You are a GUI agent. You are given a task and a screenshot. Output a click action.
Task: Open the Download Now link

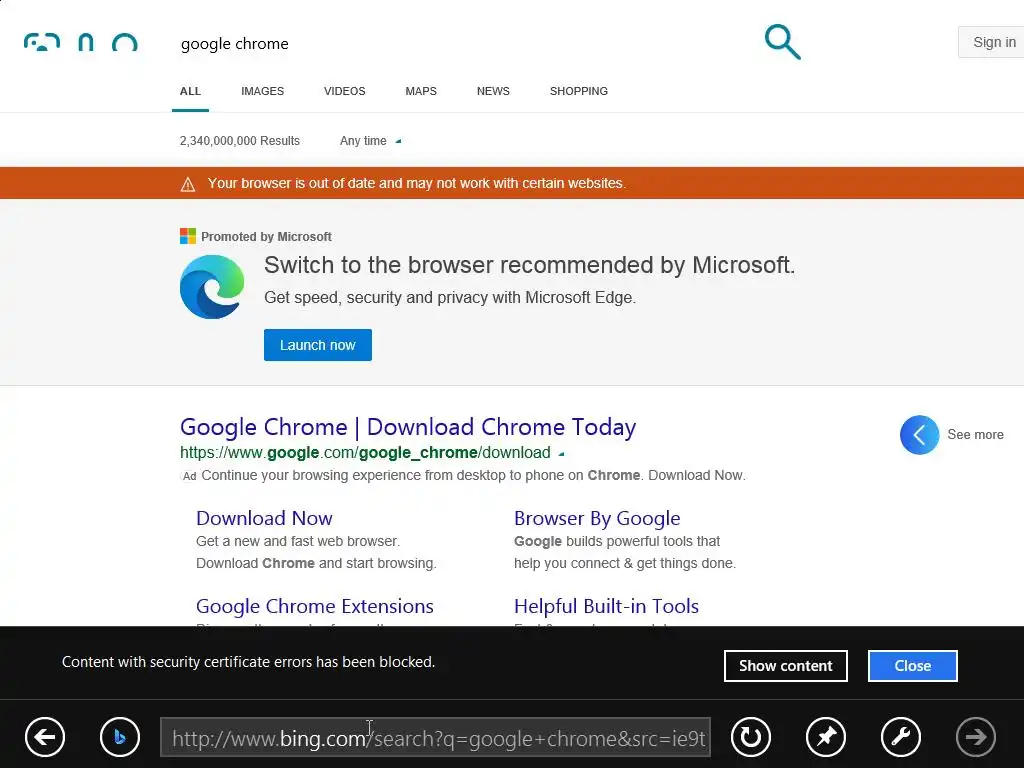pos(264,518)
